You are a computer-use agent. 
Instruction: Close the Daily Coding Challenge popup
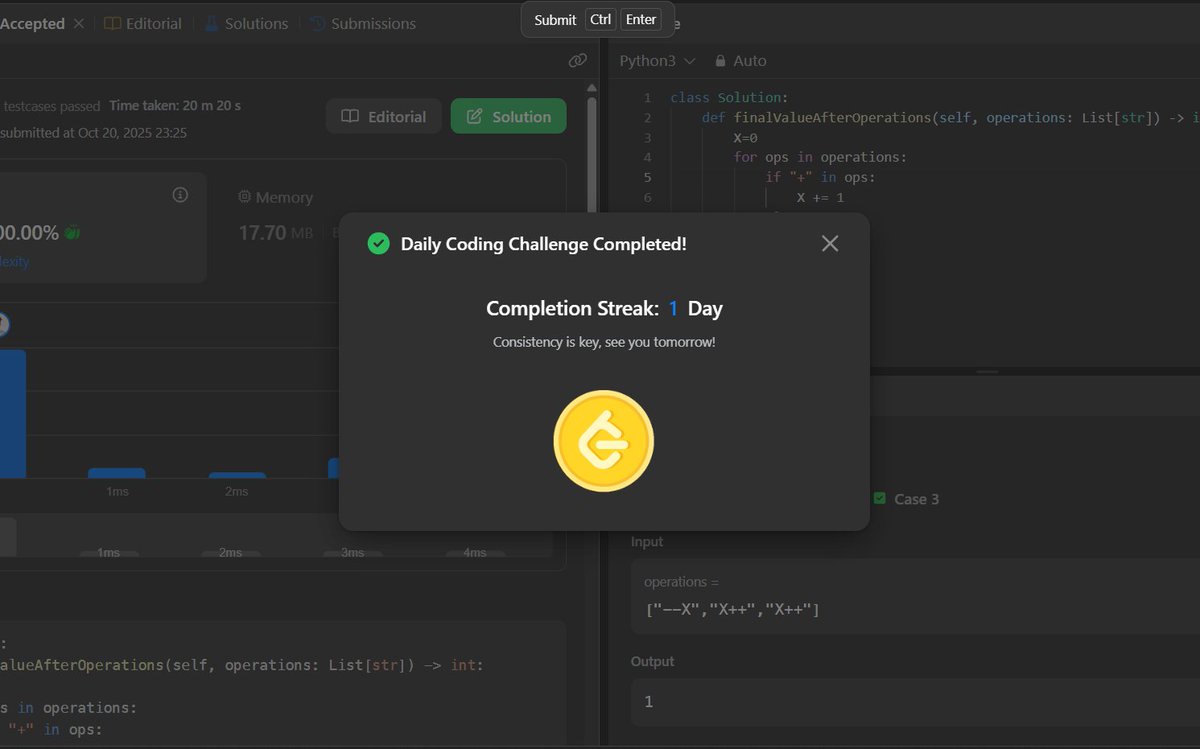(x=829, y=243)
